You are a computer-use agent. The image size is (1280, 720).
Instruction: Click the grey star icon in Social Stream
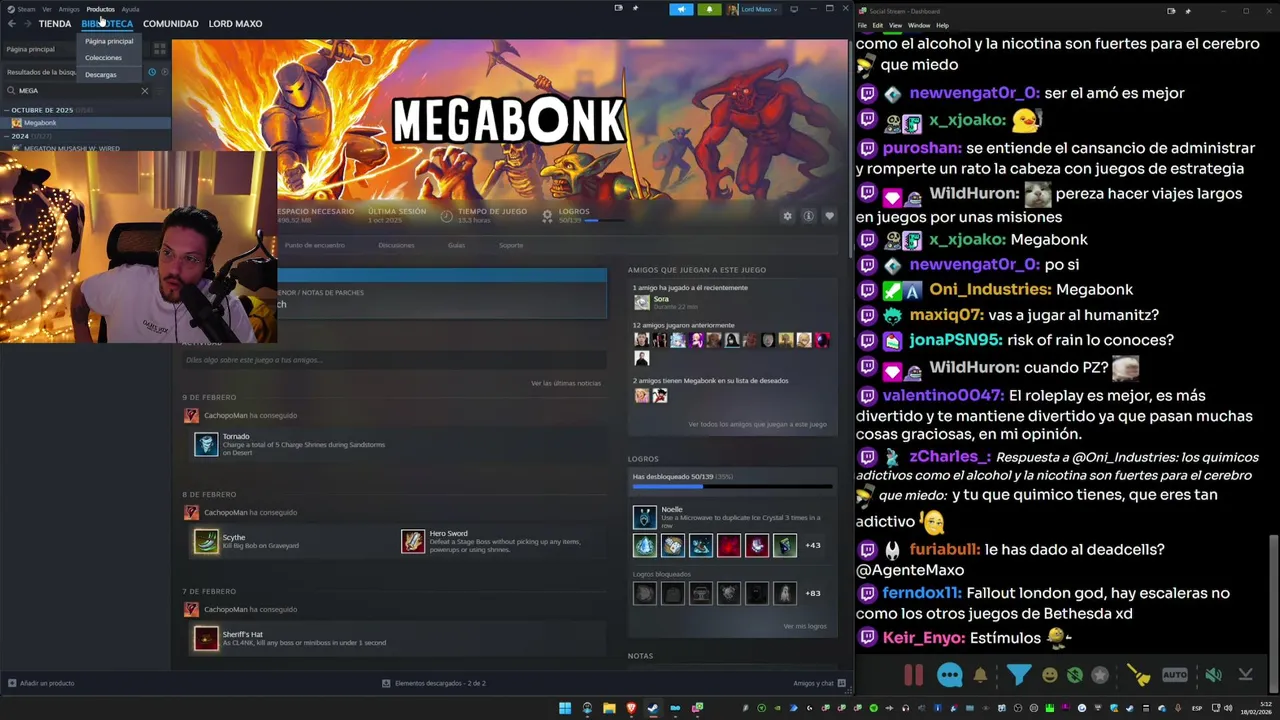pos(1100,675)
